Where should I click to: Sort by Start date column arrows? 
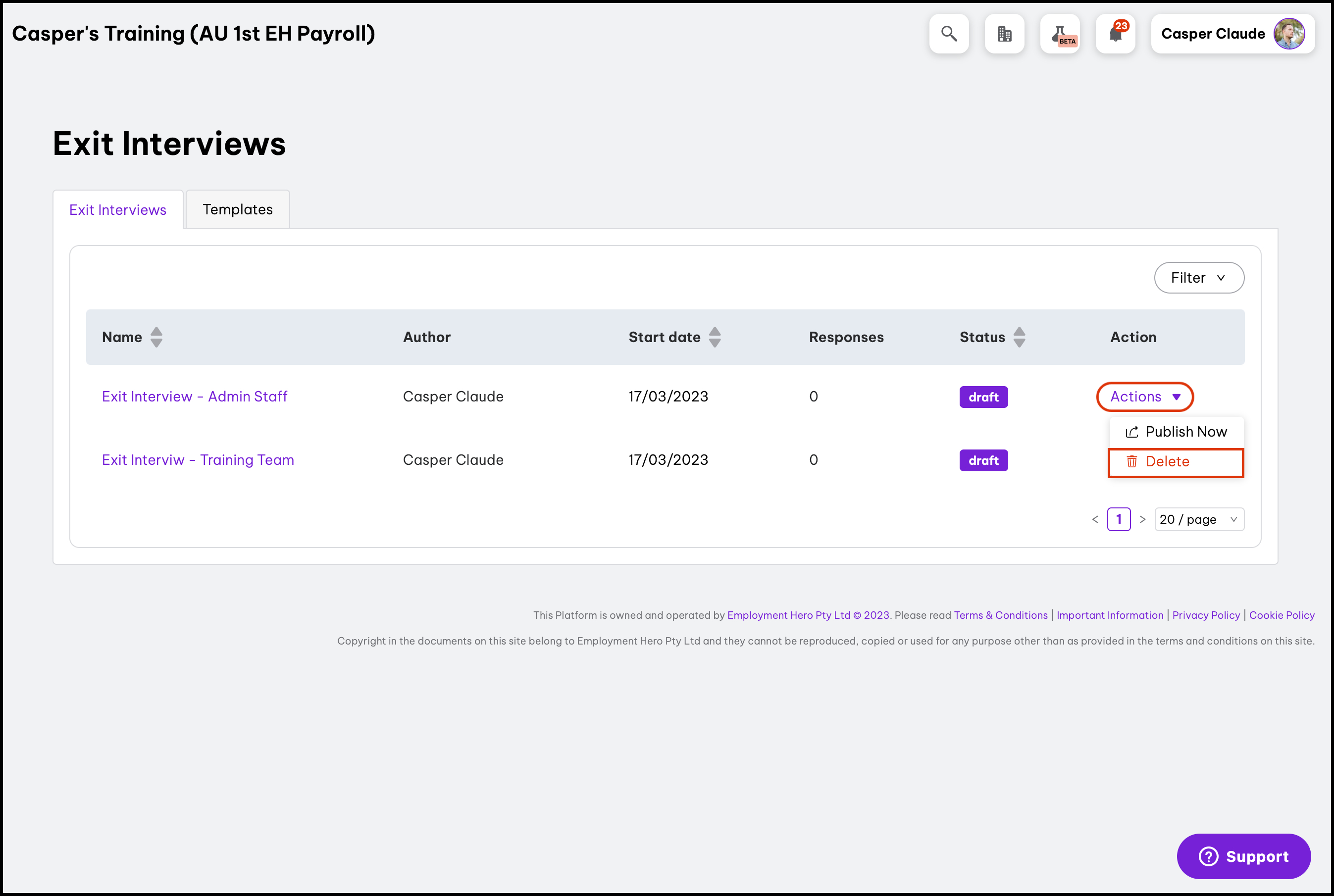pos(715,337)
